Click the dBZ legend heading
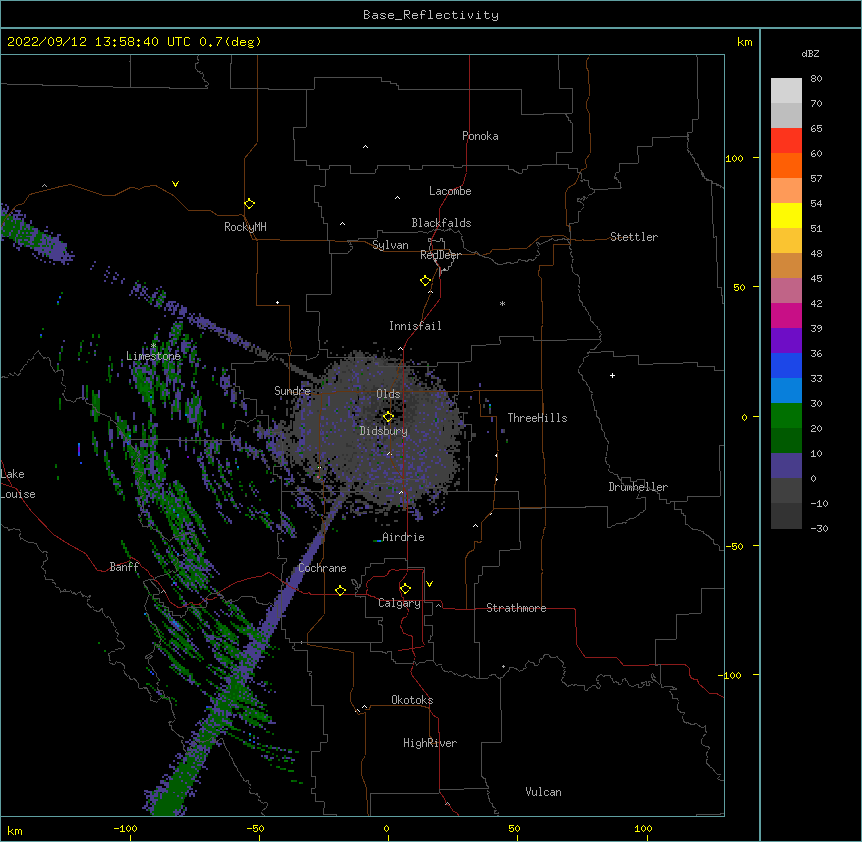This screenshot has width=862, height=842. (810, 53)
